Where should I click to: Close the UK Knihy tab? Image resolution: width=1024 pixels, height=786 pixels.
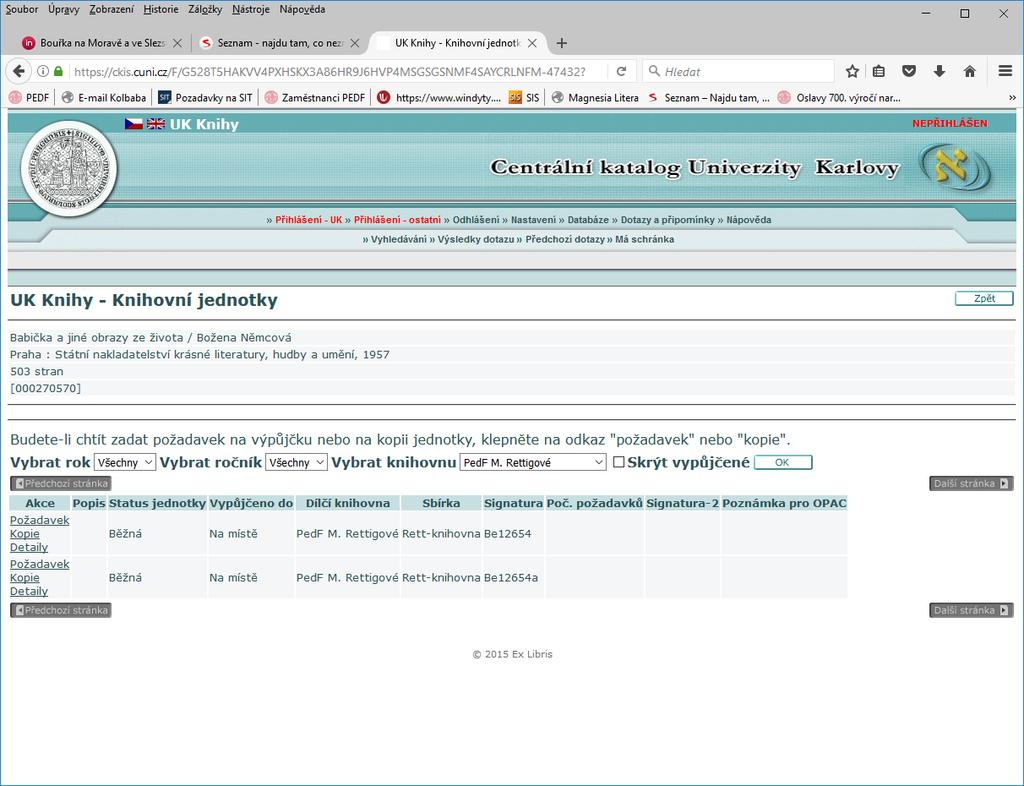(532, 43)
